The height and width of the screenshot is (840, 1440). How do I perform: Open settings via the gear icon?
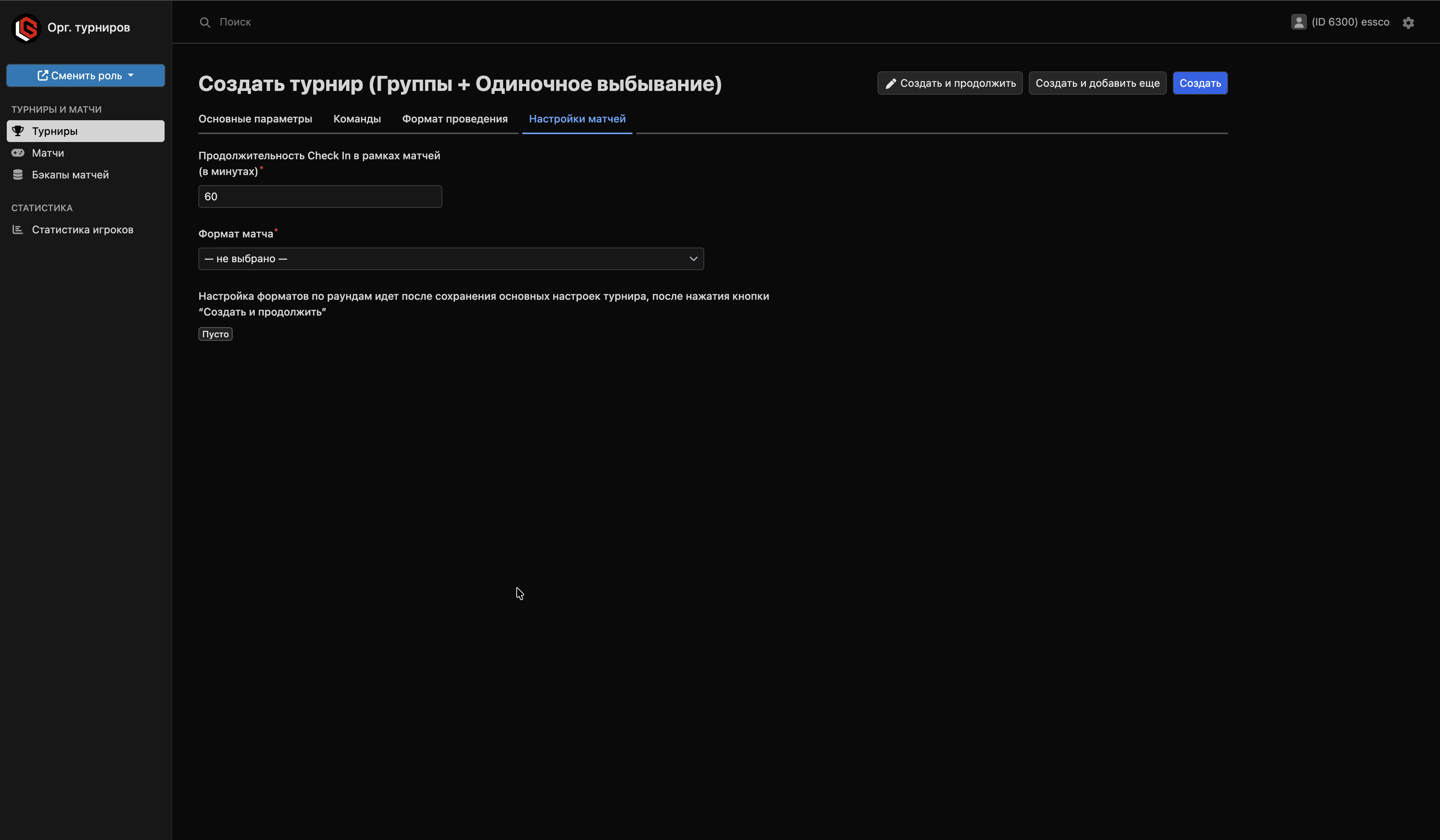1408,23
